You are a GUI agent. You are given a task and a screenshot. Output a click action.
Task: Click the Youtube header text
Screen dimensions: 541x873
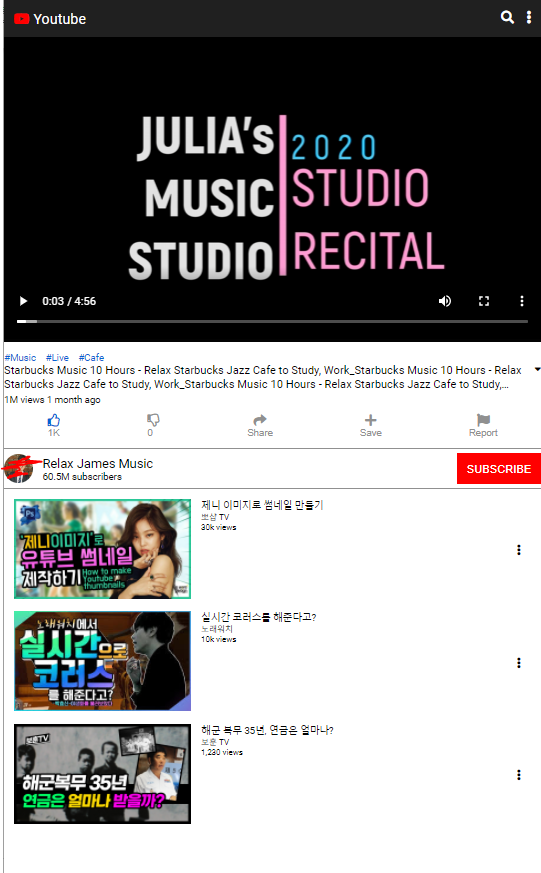[x=60, y=19]
